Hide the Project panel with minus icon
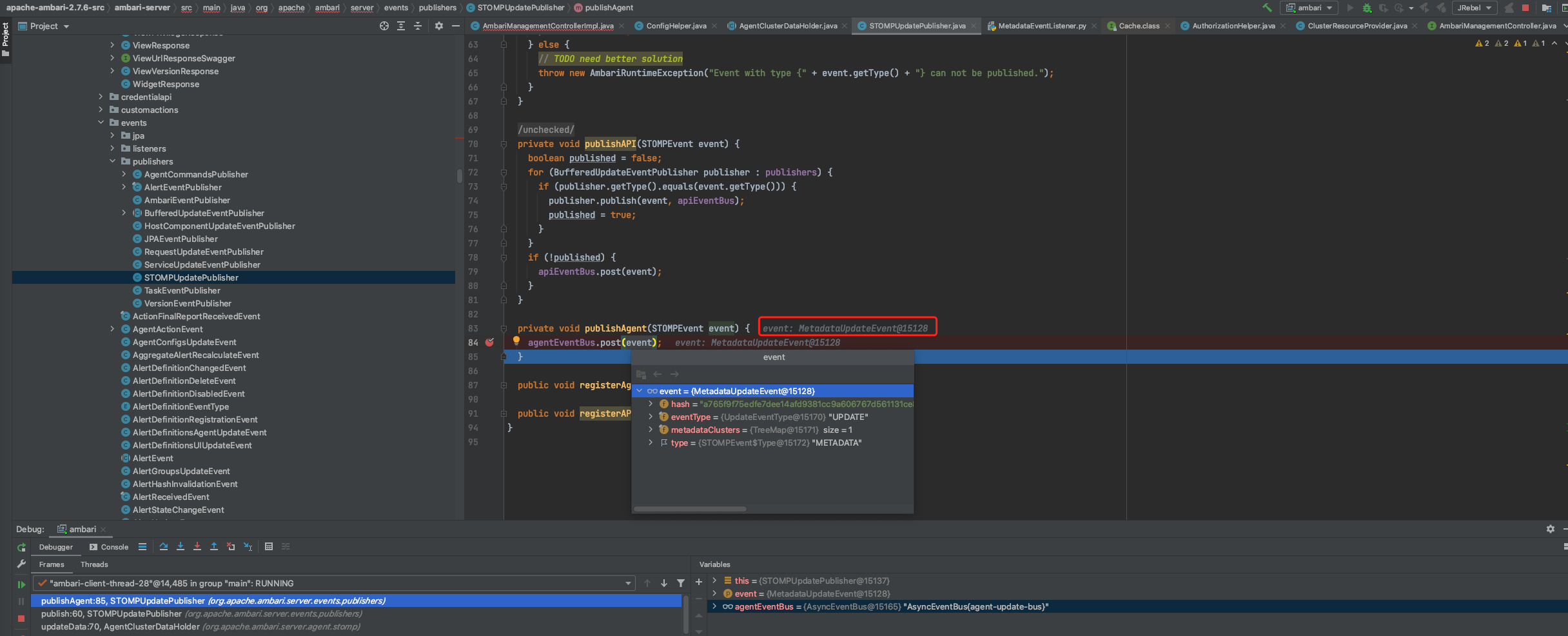Viewport: 1568px width, 636px height. 456,26
